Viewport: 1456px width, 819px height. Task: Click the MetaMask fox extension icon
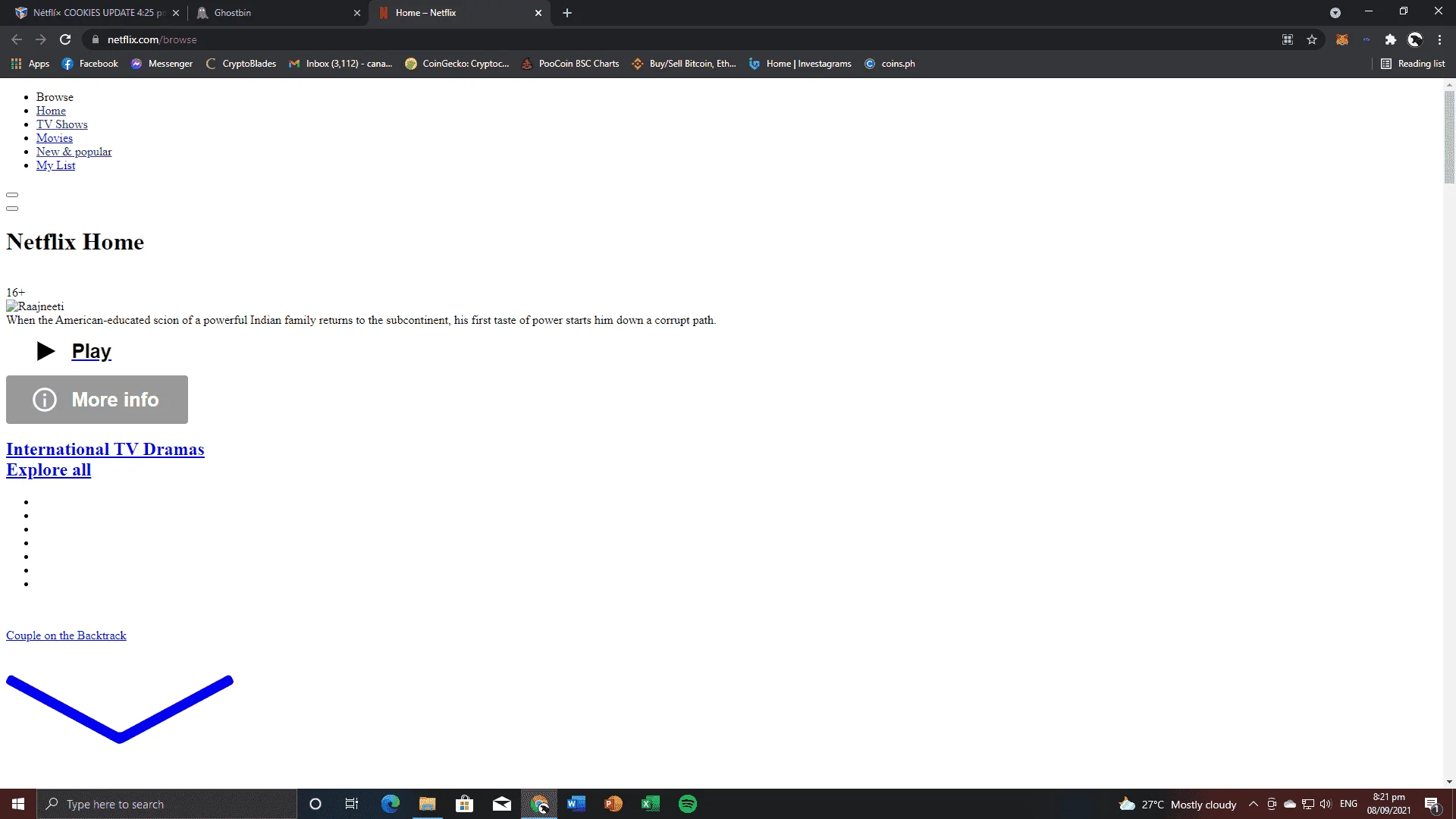click(x=1341, y=39)
